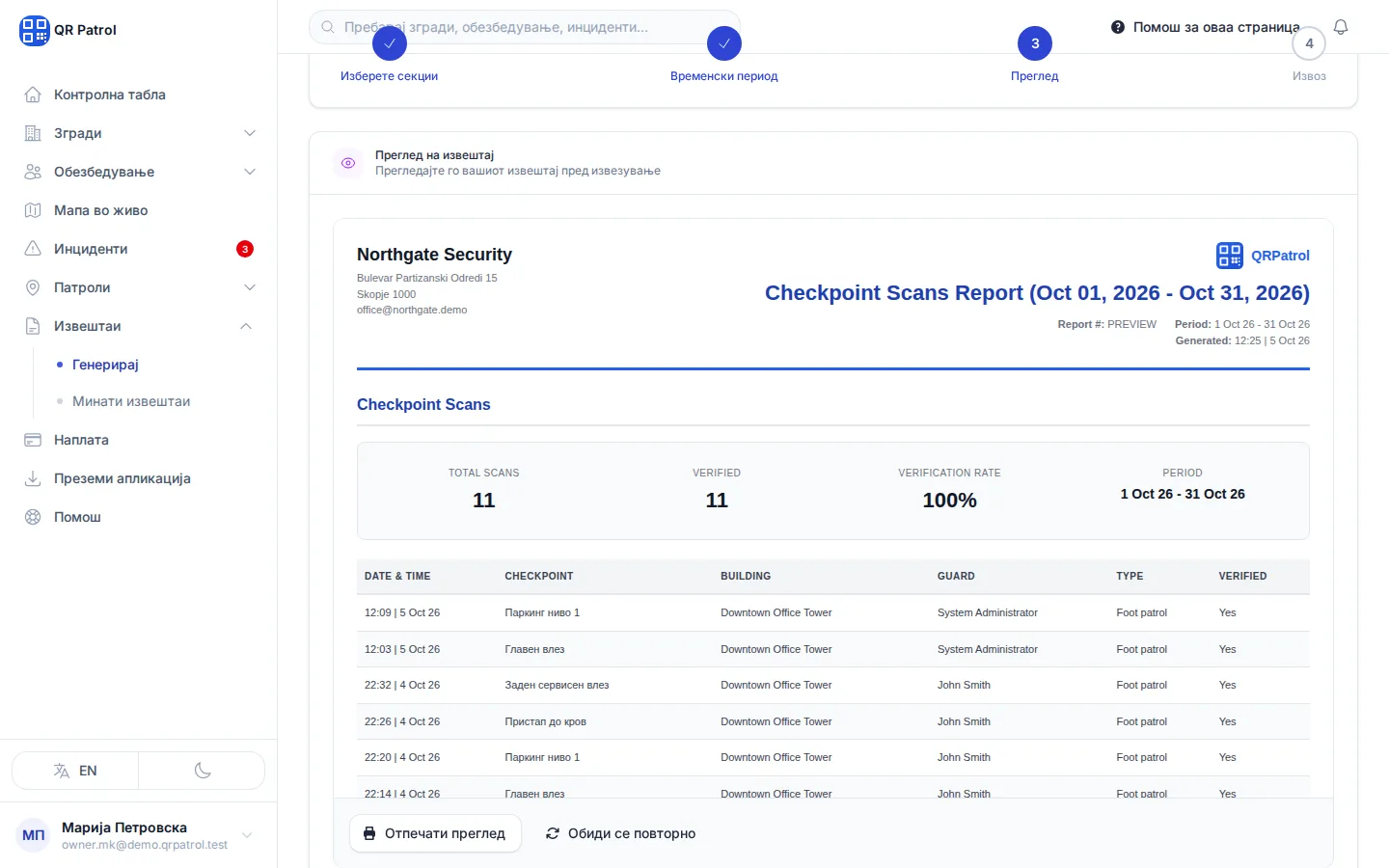
Task: Open Инциденти warning triangle icon
Action: 33,249
